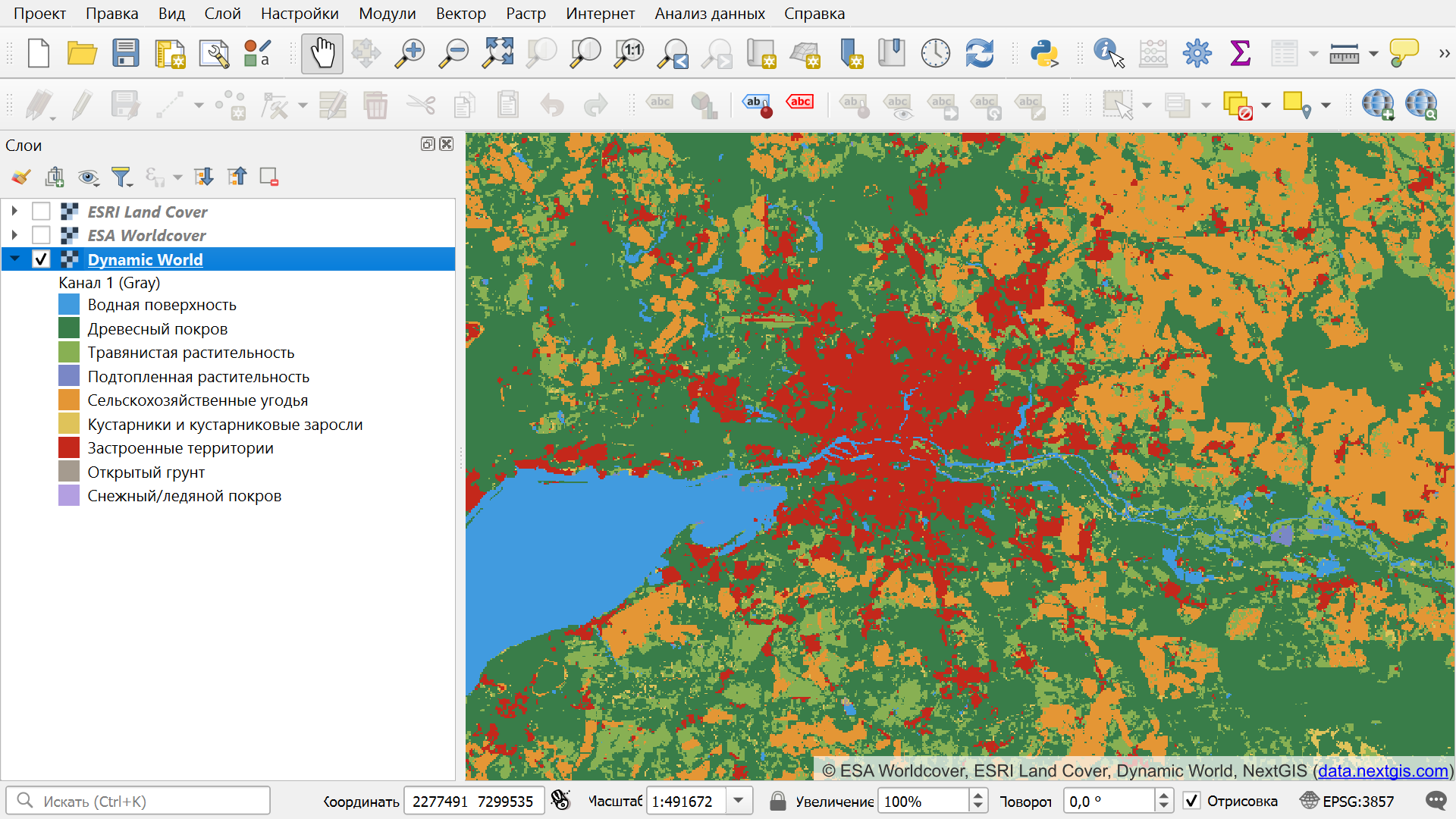This screenshot has height=819, width=1456.
Task: Click the measure line ruler tool
Action: tap(1344, 54)
